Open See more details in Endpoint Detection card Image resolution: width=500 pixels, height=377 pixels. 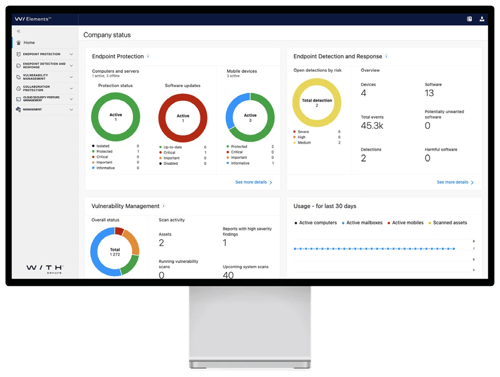point(455,182)
